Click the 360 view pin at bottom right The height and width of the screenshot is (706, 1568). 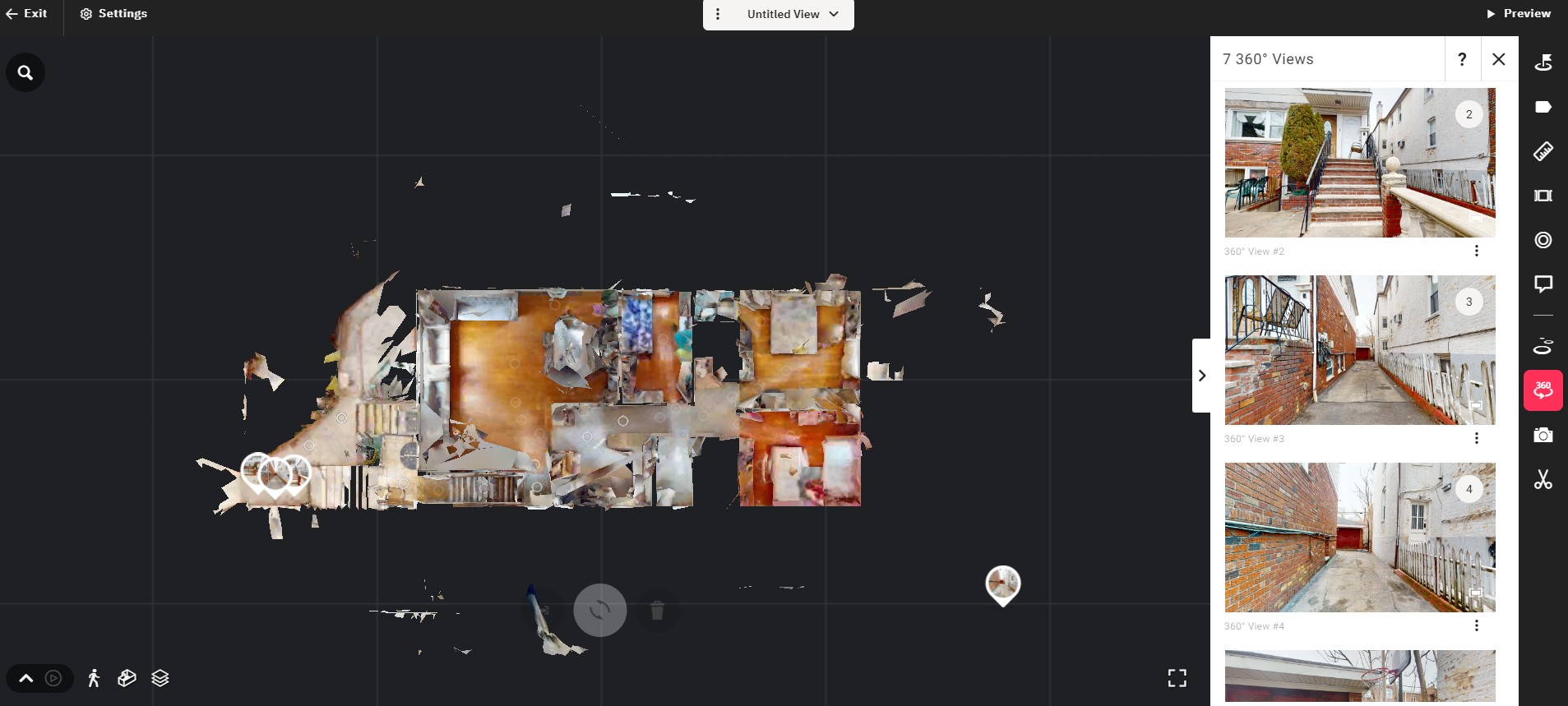point(1003,585)
